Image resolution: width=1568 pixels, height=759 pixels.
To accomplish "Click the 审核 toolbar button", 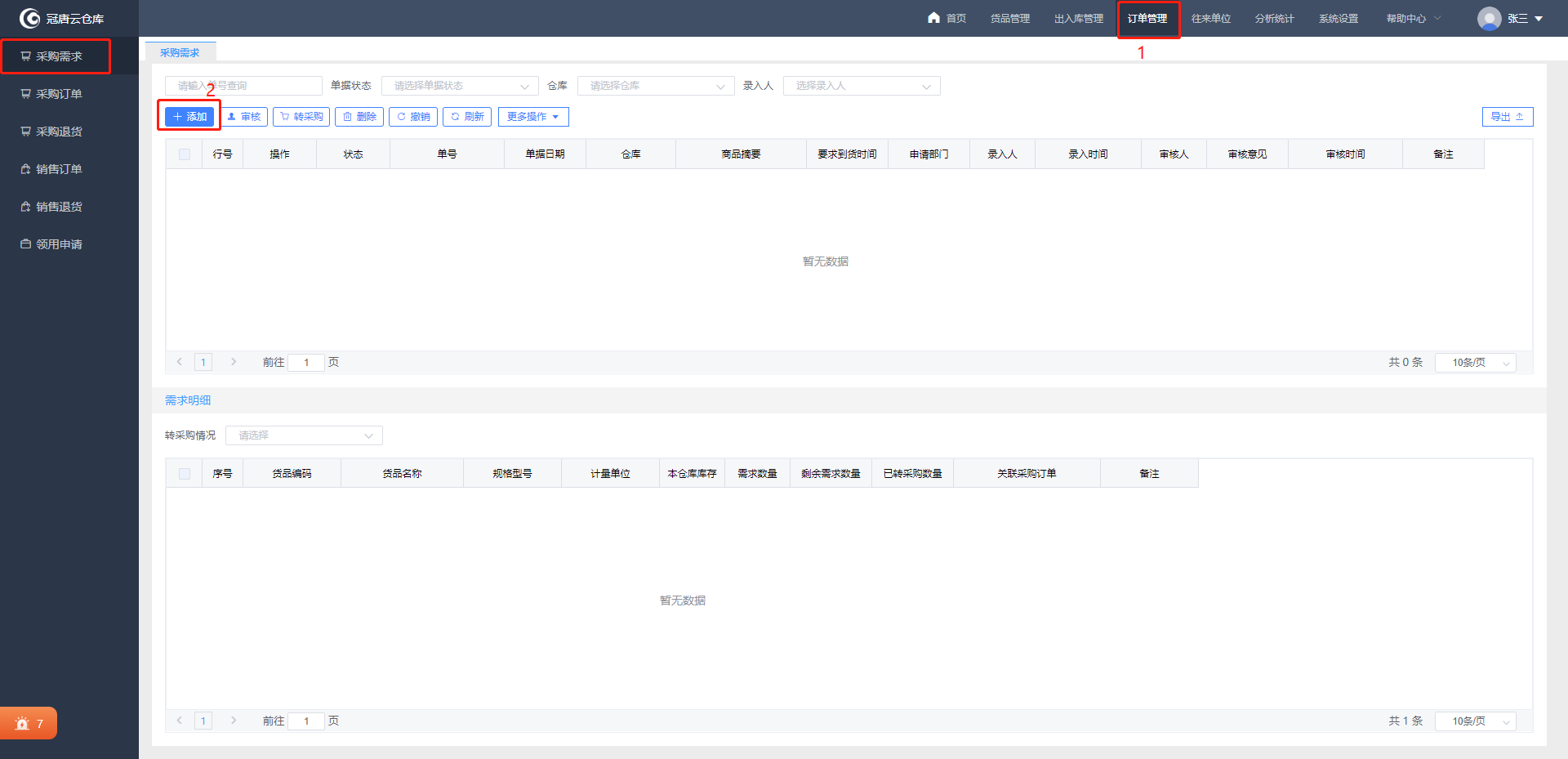I will click(x=243, y=117).
